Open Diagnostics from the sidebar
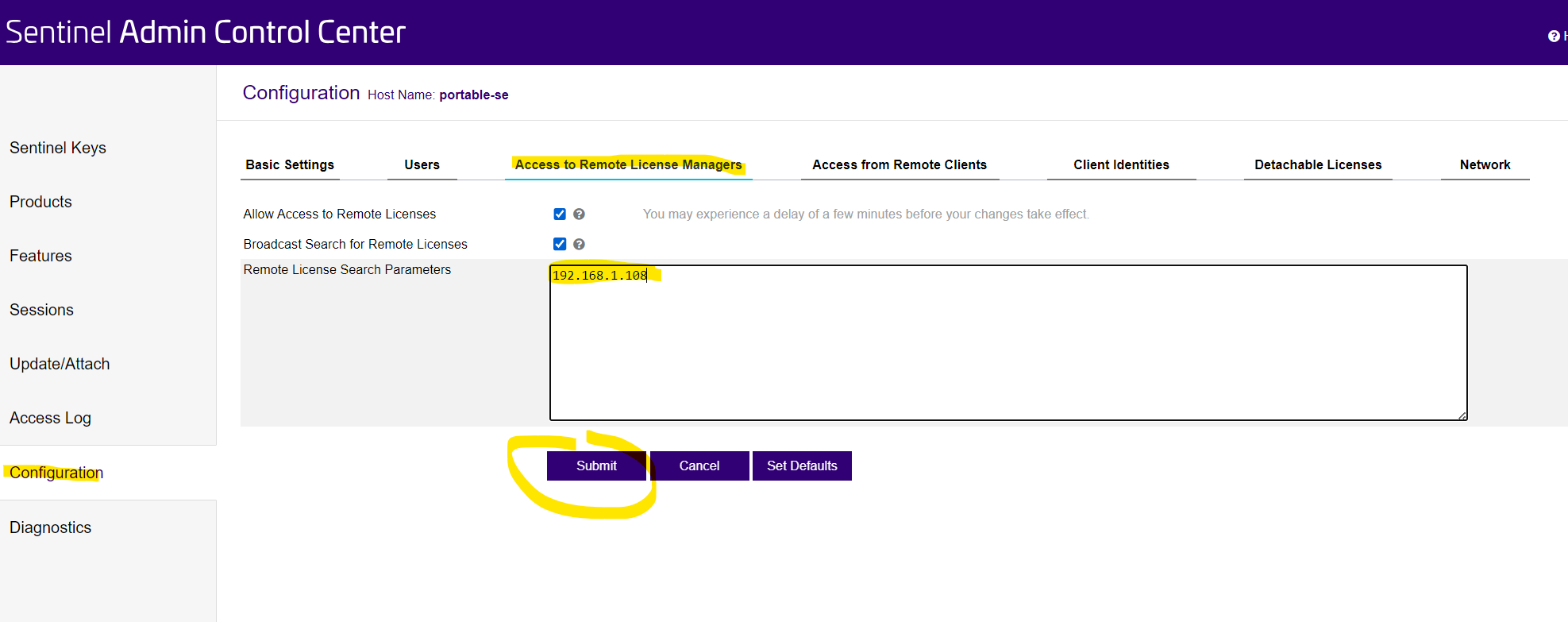The width and height of the screenshot is (1568, 622). click(50, 527)
